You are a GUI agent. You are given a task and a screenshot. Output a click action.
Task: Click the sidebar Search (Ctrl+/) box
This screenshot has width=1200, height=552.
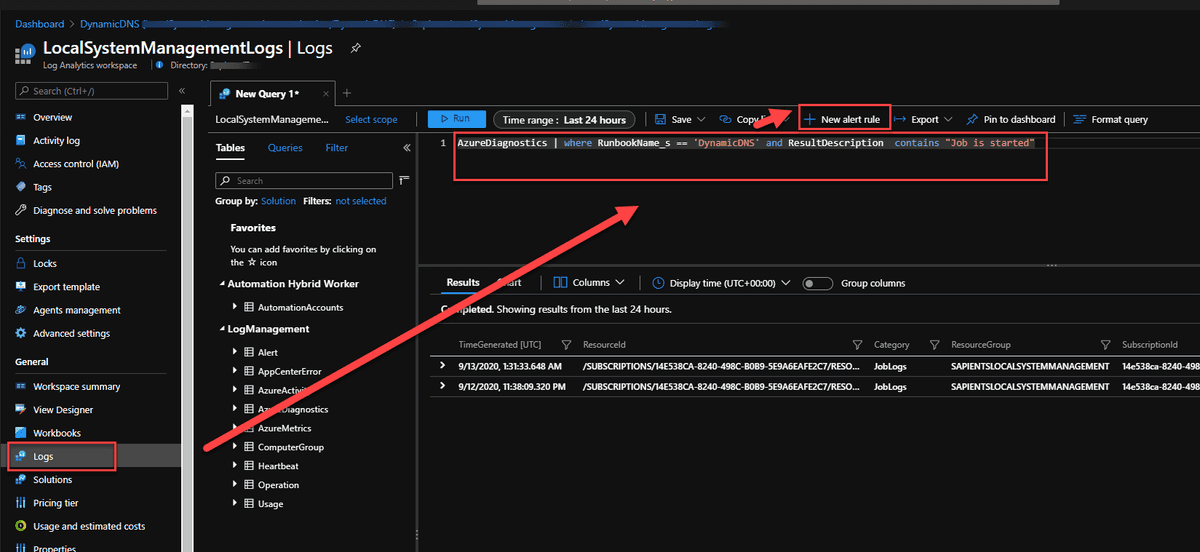click(x=91, y=90)
